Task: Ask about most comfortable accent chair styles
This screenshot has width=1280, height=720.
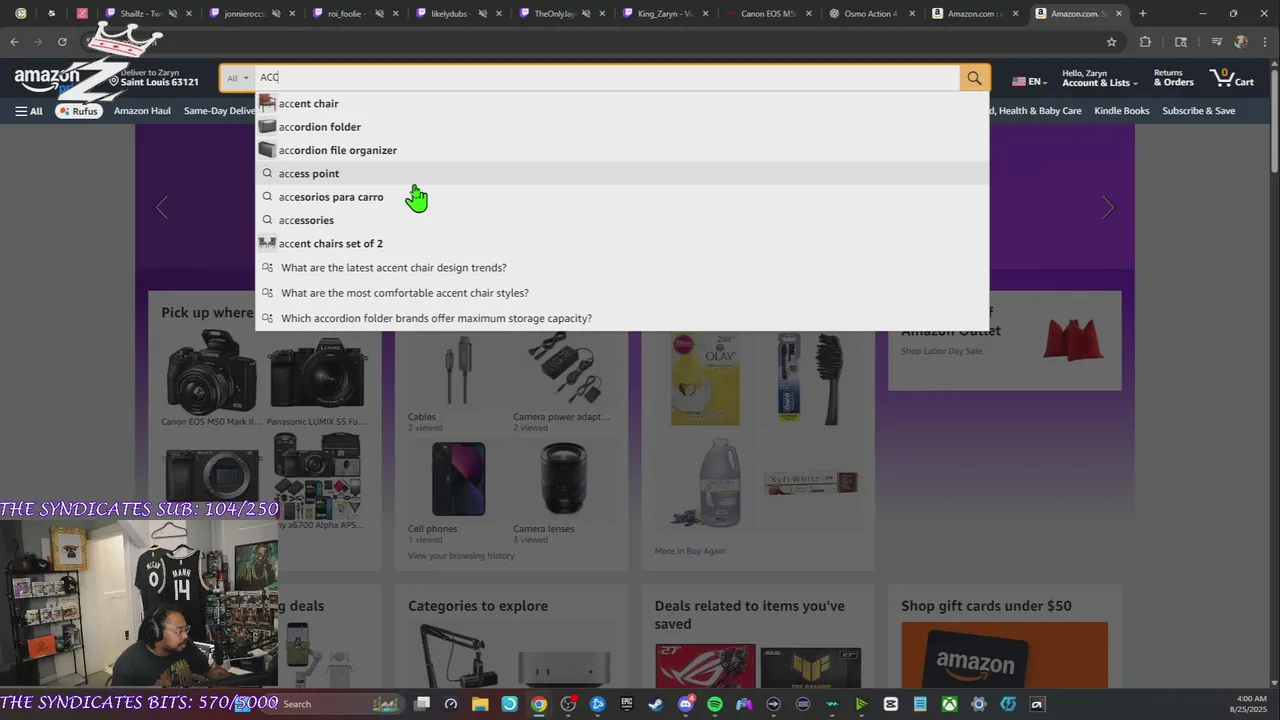Action: (x=622, y=293)
